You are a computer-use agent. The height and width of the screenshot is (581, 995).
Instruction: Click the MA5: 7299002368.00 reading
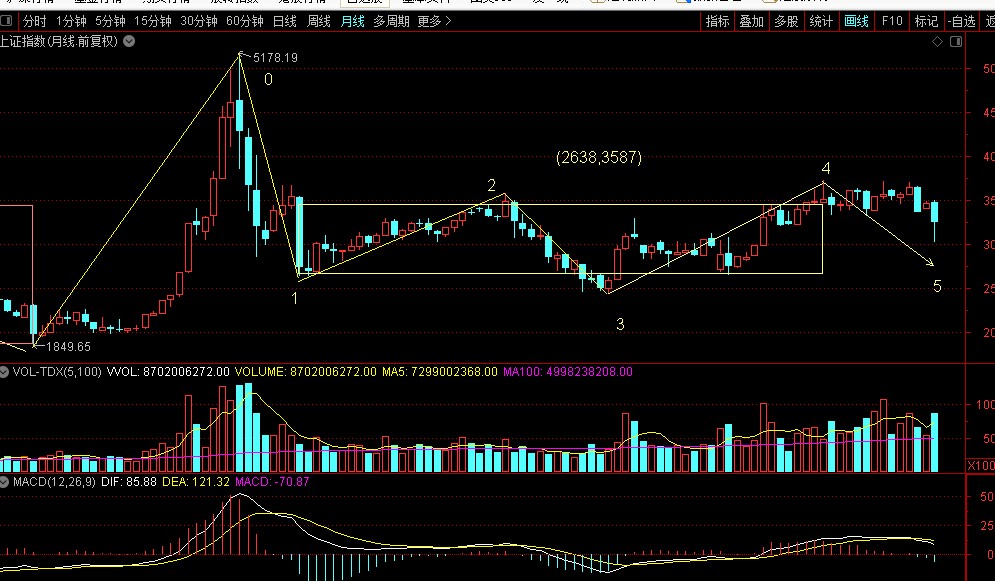pos(440,372)
